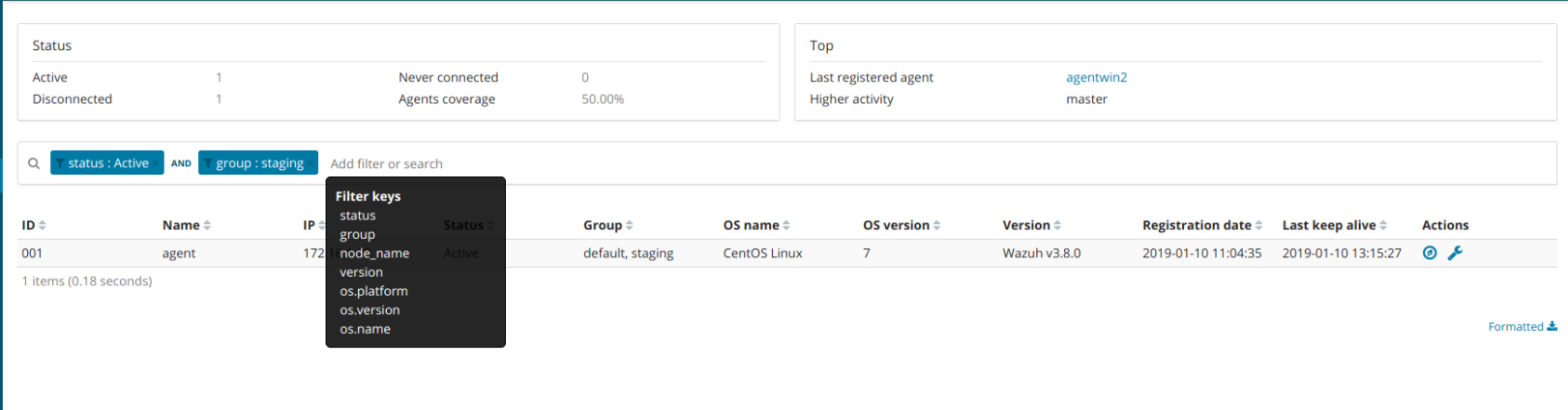
Task: Click the Formatted download link
Action: click(x=1522, y=327)
